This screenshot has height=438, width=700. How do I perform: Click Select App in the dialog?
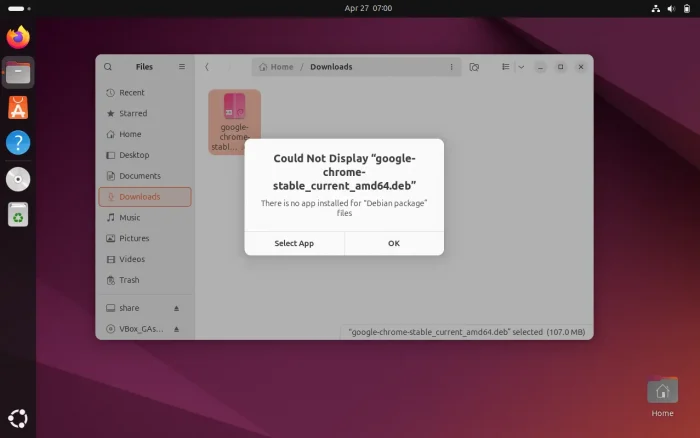coord(294,243)
